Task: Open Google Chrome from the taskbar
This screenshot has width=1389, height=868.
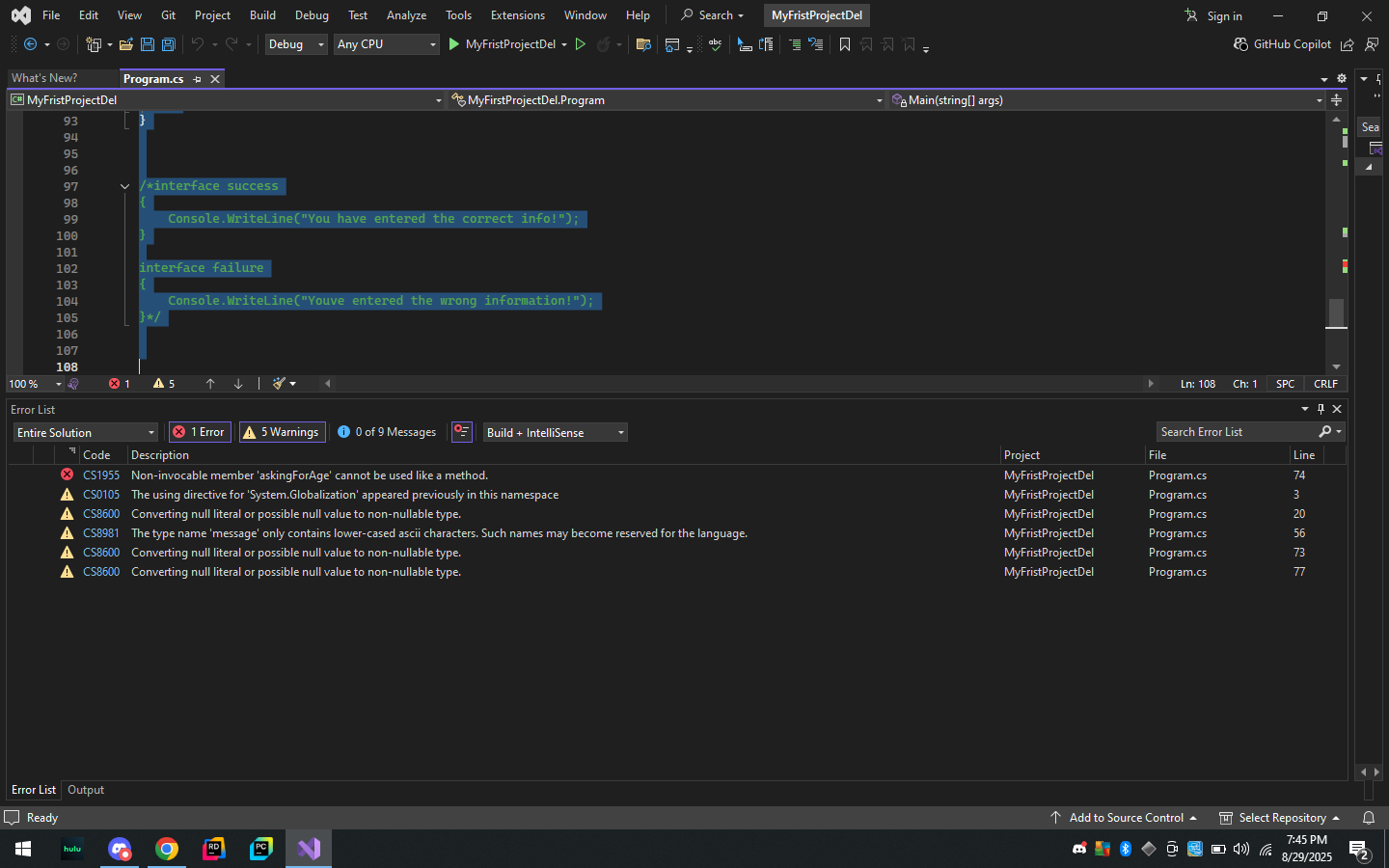Action: click(x=167, y=849)
